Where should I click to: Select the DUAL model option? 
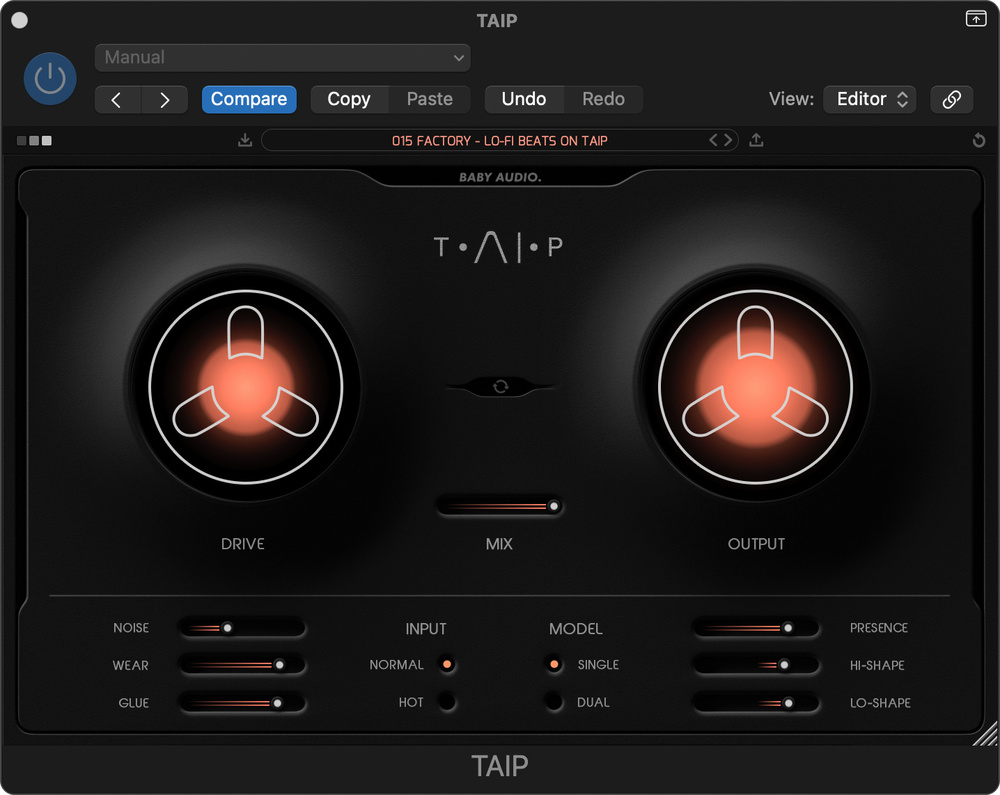point(553,702)
